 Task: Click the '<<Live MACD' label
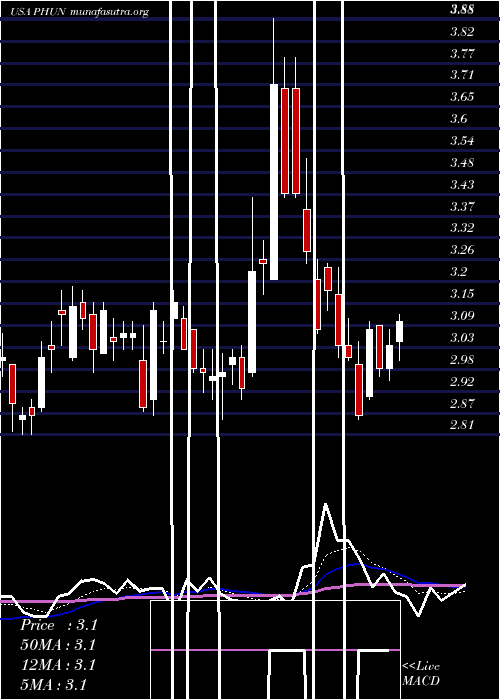tap(421, 673)
